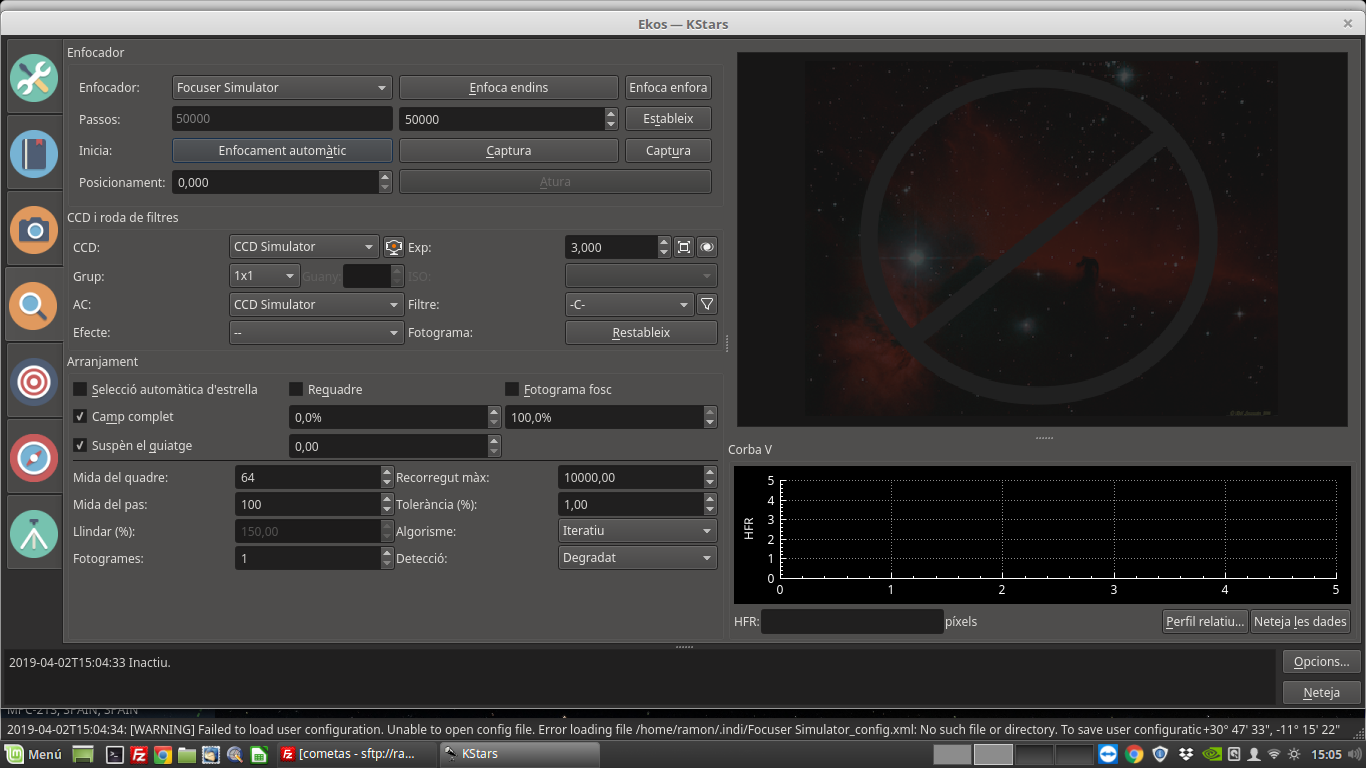Click the live video camera icon beside CCD
The height and width of the screenshot is (768, 1366).
click(393, 247)
